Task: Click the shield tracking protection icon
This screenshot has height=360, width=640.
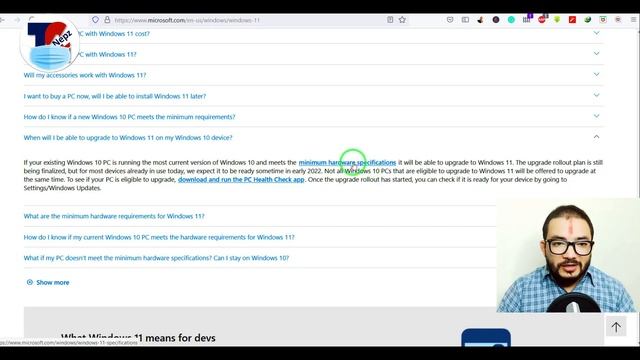Action: pos(95,20)
